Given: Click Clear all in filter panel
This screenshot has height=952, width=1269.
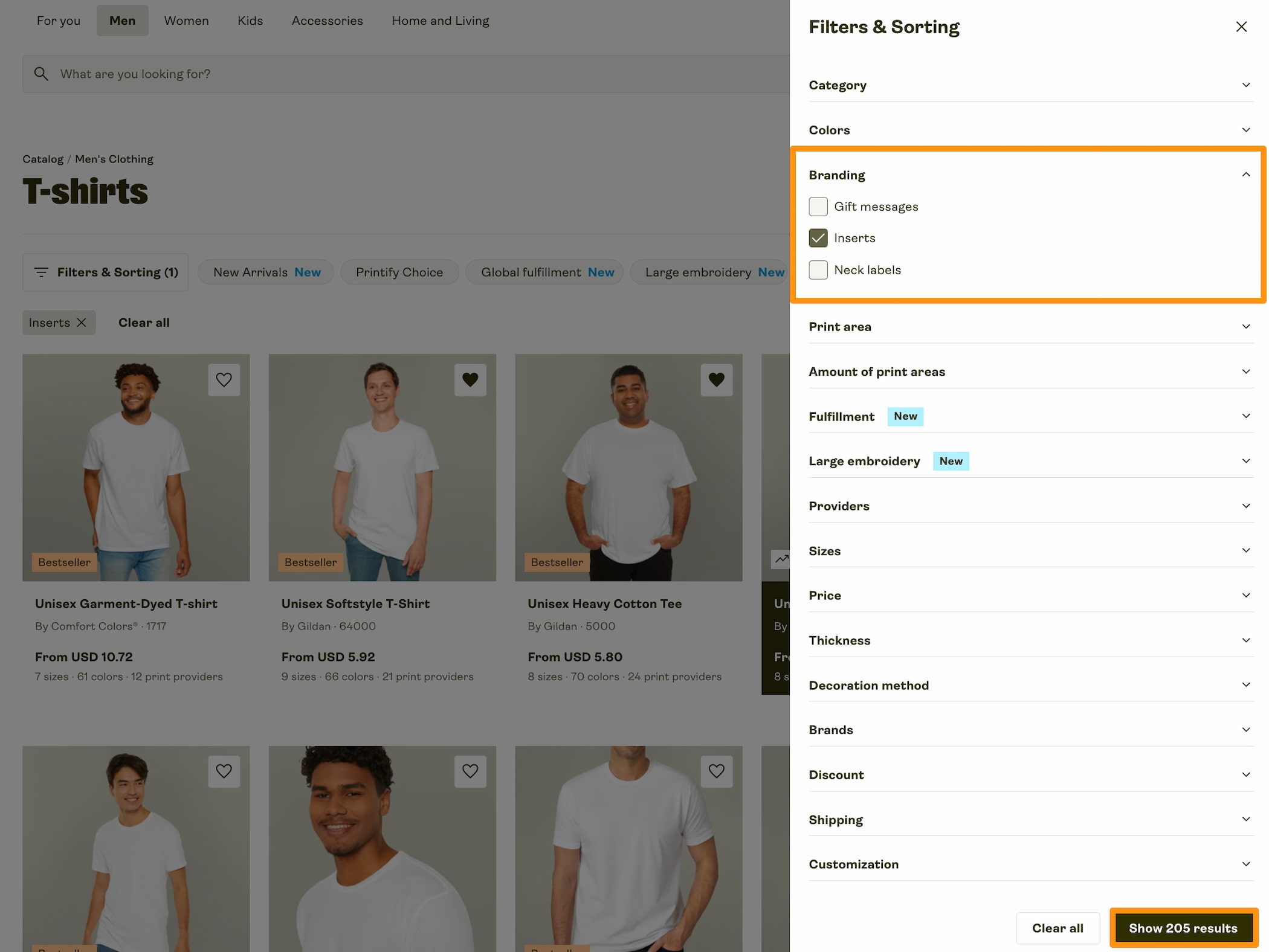Looking at the screenshot, I should point(1057,928).
